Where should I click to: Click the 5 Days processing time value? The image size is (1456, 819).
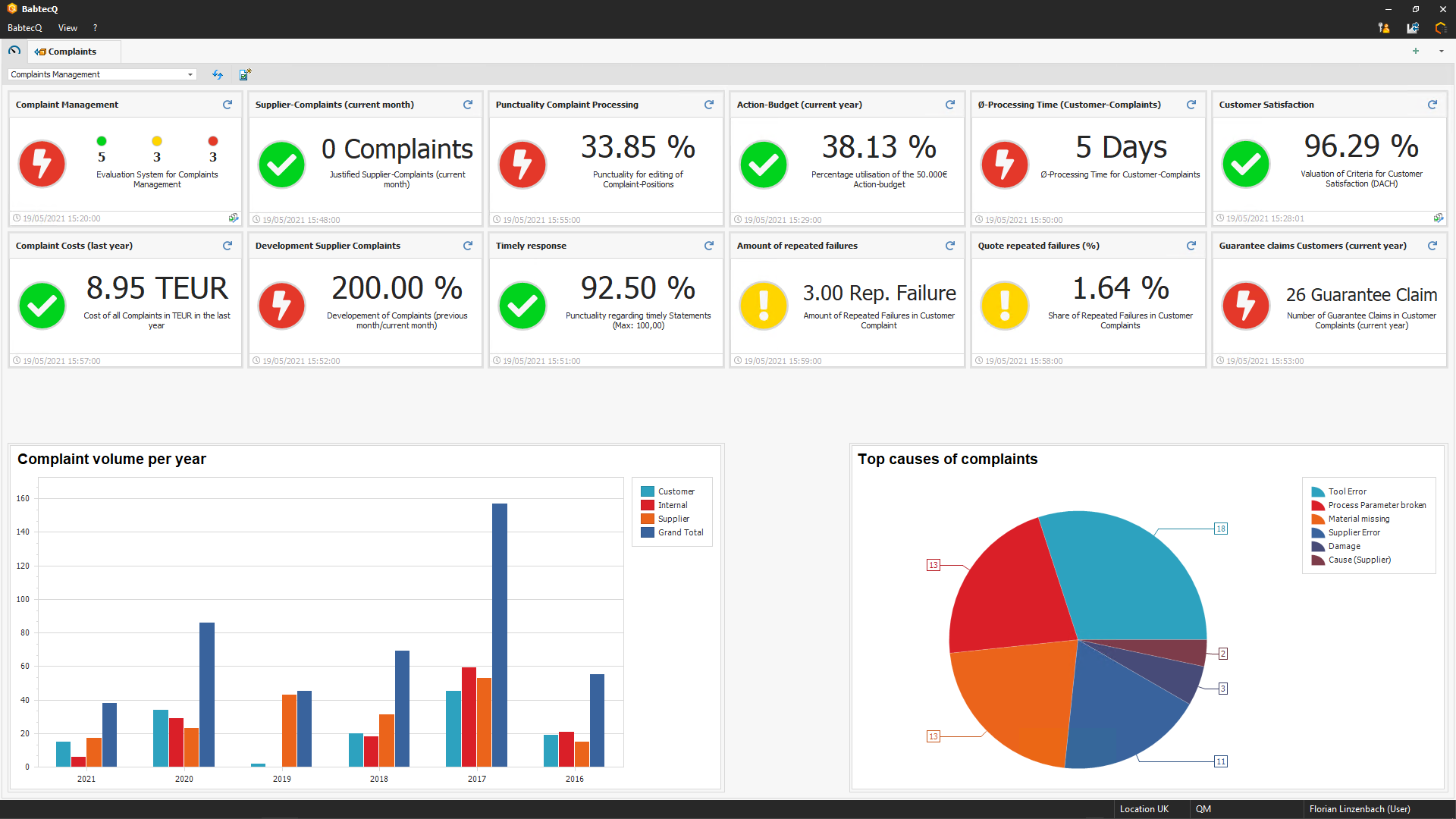click(1121, 147)
